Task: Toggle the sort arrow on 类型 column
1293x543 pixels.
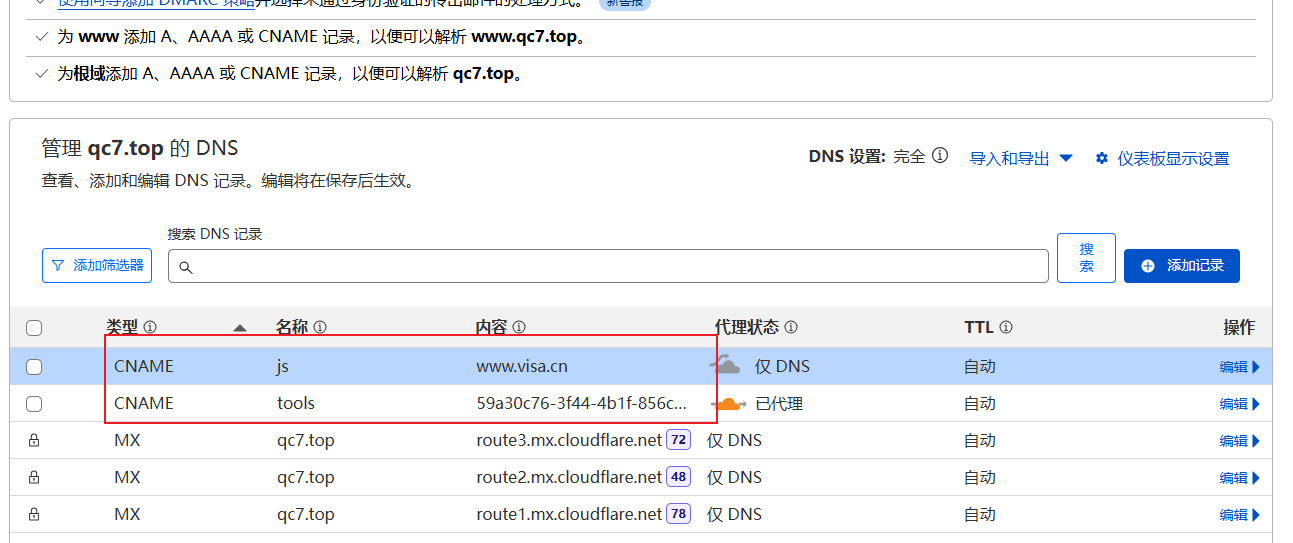Action: coord(239,328)
